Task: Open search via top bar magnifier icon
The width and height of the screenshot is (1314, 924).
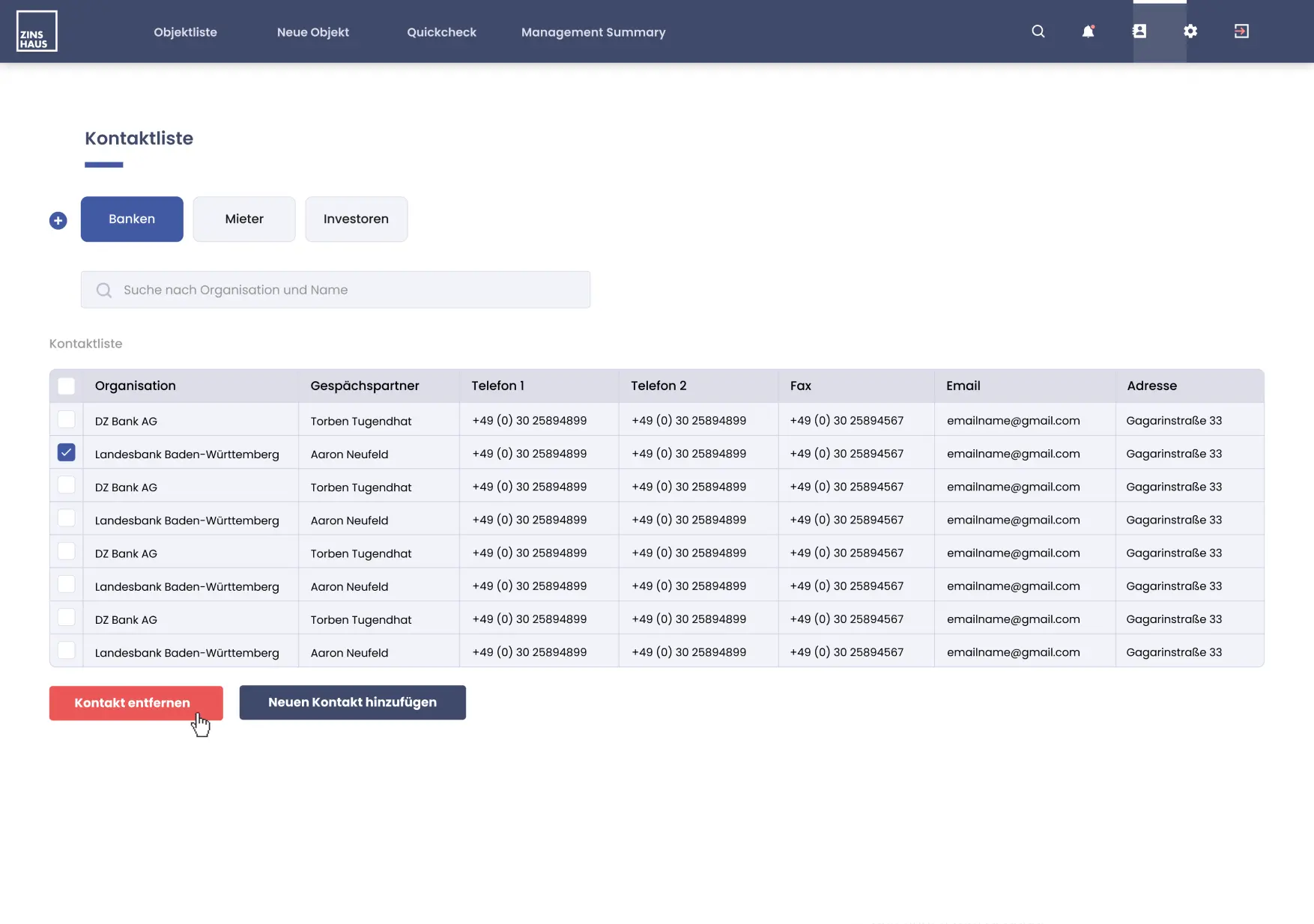Action: (1038, 31)
